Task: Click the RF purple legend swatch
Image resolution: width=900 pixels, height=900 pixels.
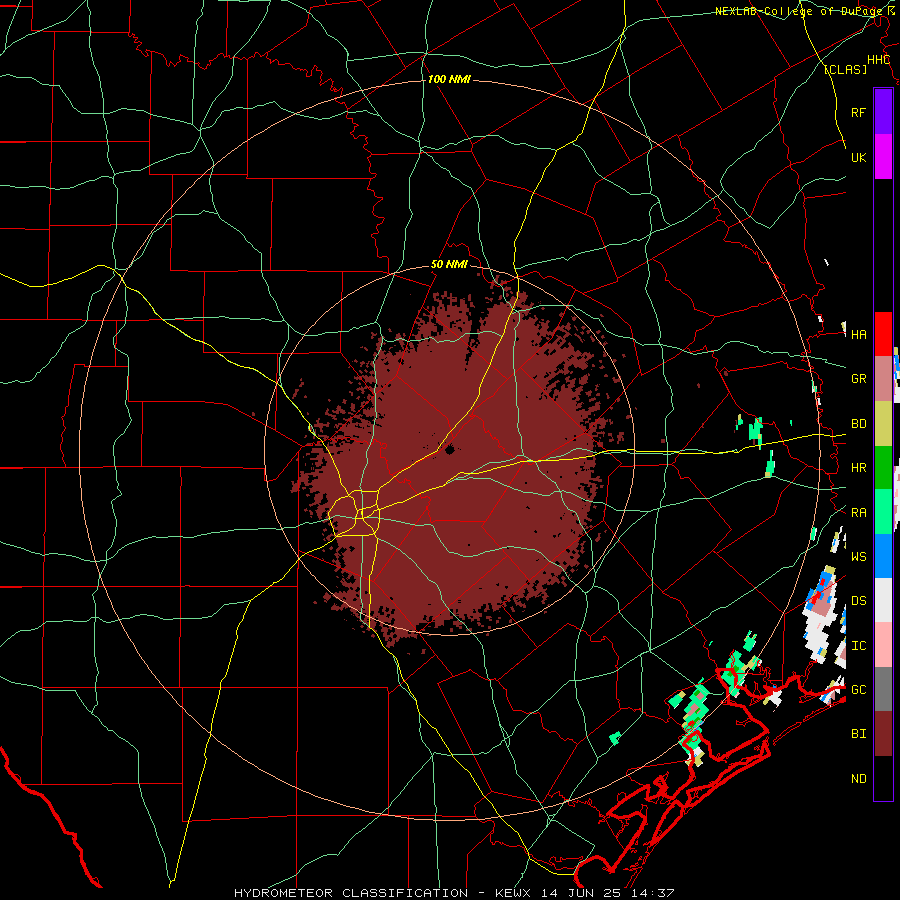Action: pos(883,112)
